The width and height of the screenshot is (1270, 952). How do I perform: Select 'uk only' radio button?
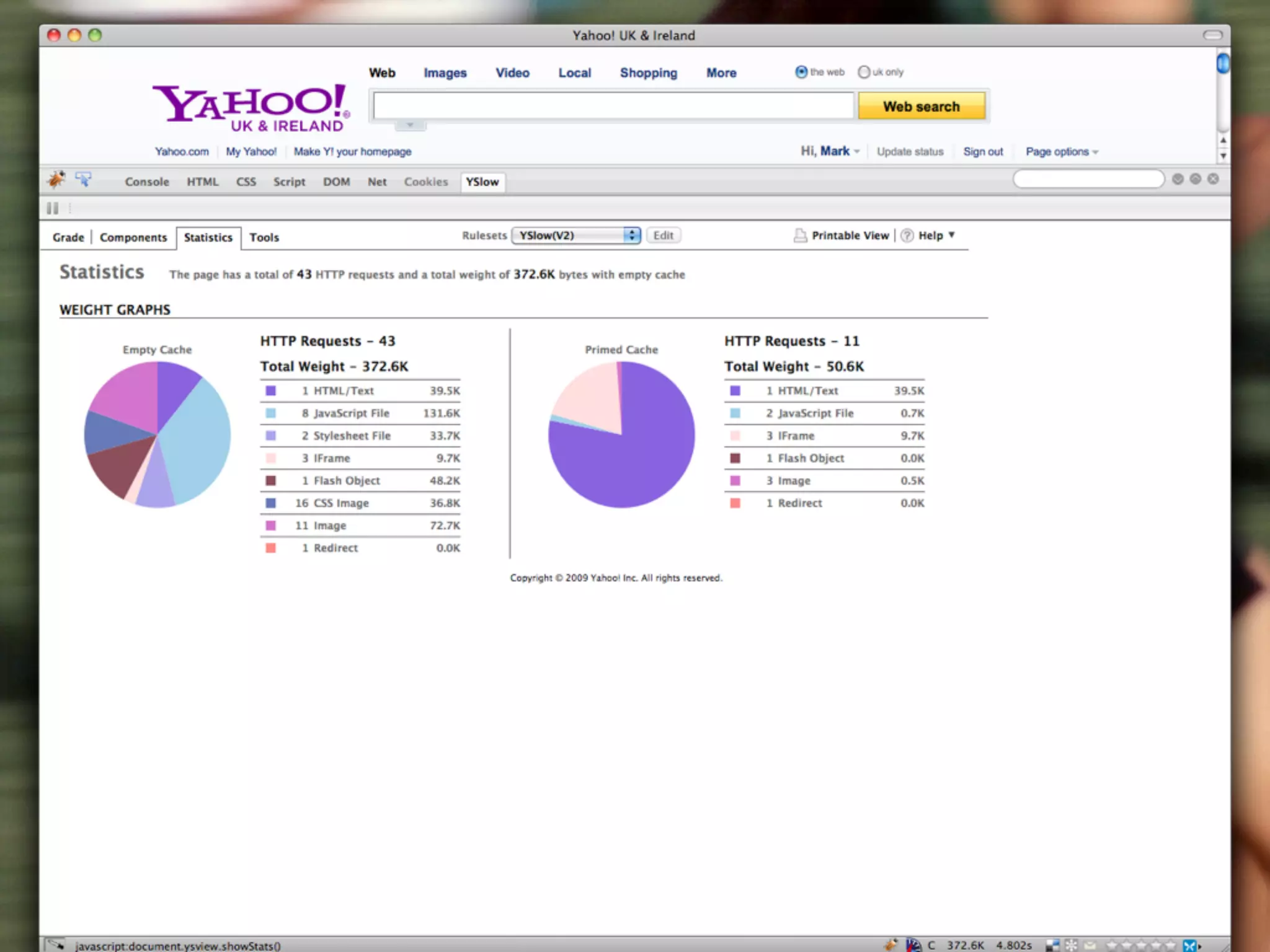click(864, 72)
